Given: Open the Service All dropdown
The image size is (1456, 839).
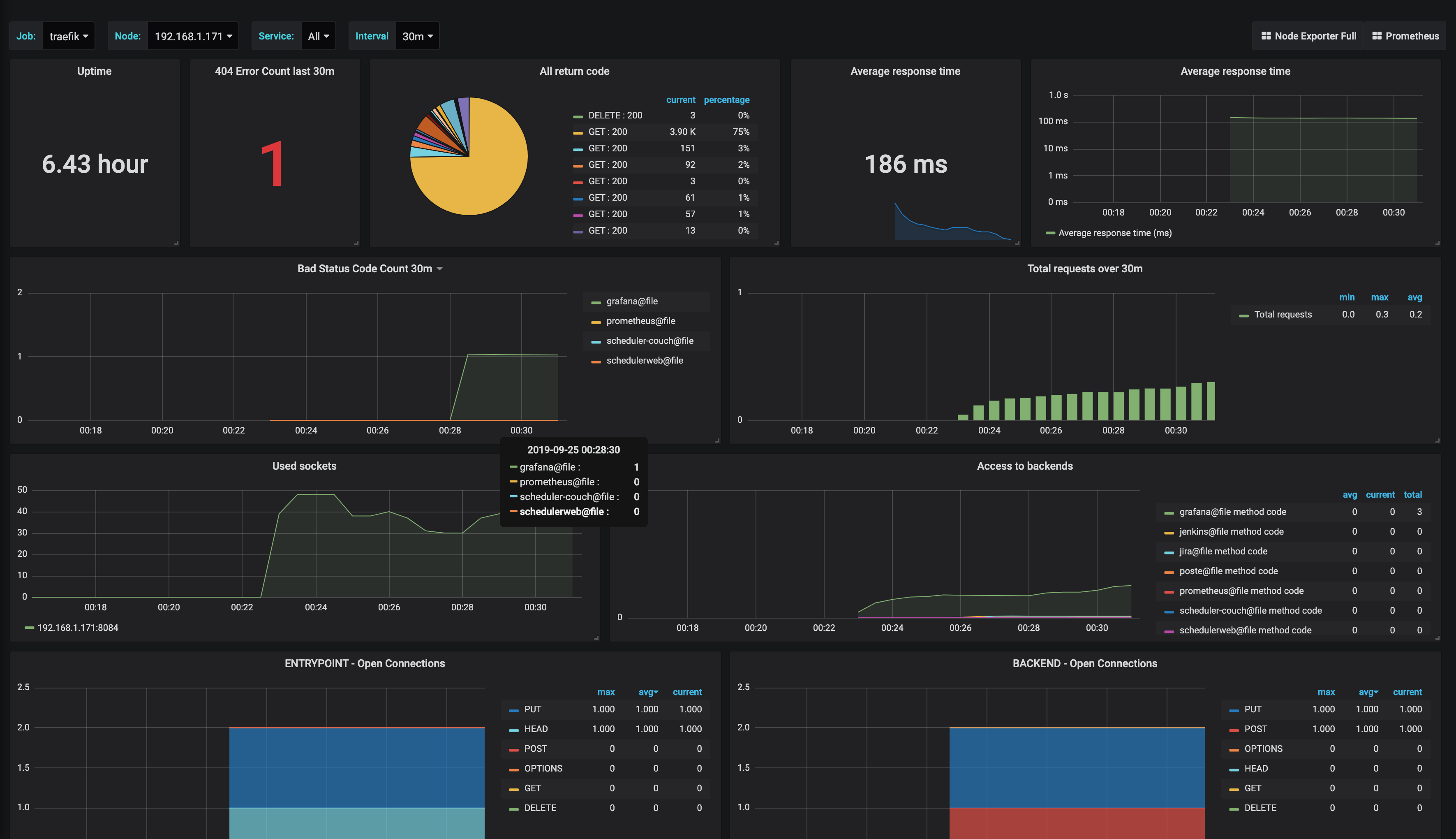Looking at the screenshot, I should click(x=318, y=36).
